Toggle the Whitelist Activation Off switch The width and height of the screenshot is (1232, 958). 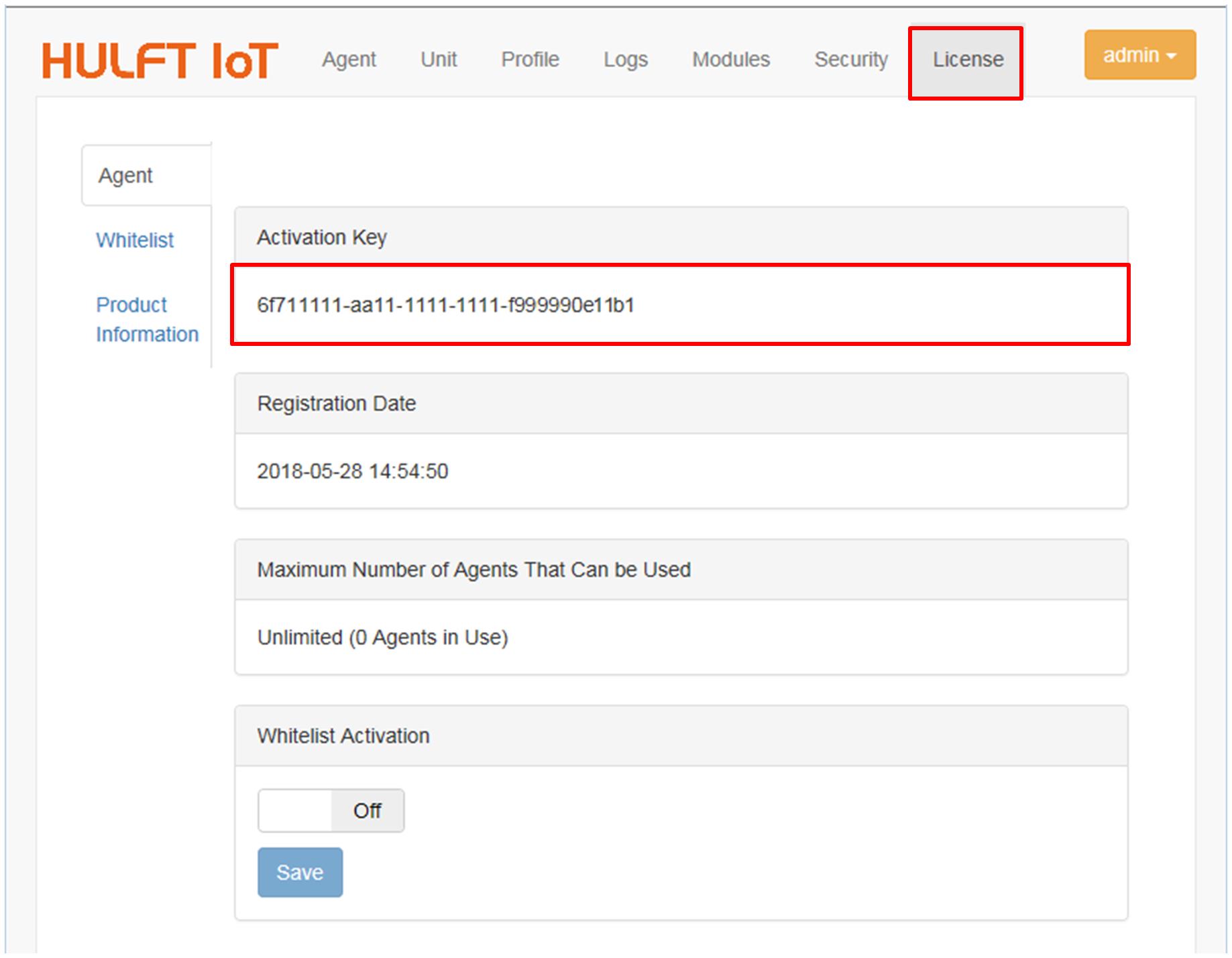(x=331, y=811)
